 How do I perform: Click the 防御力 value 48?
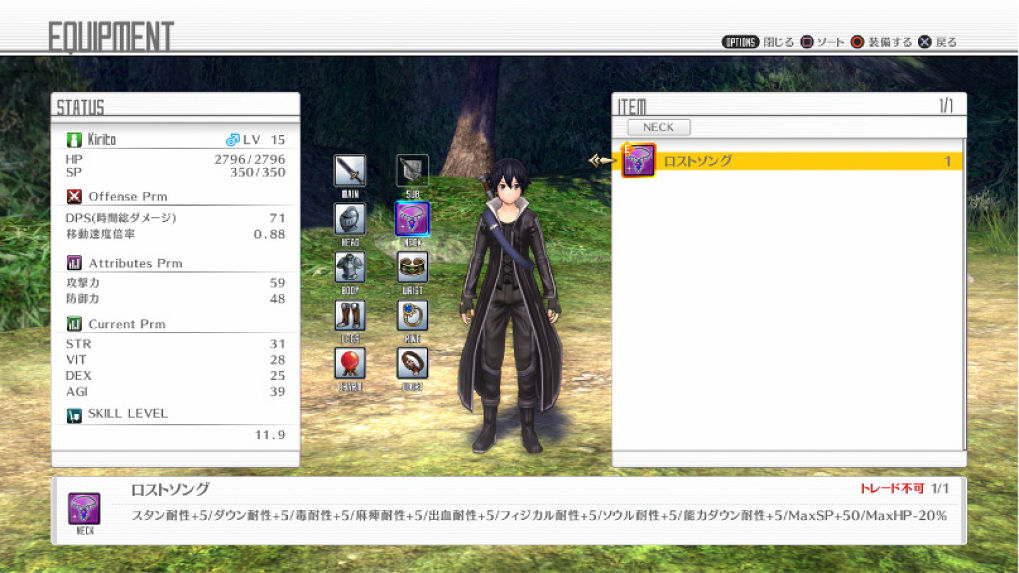click(x=277, y=299)
